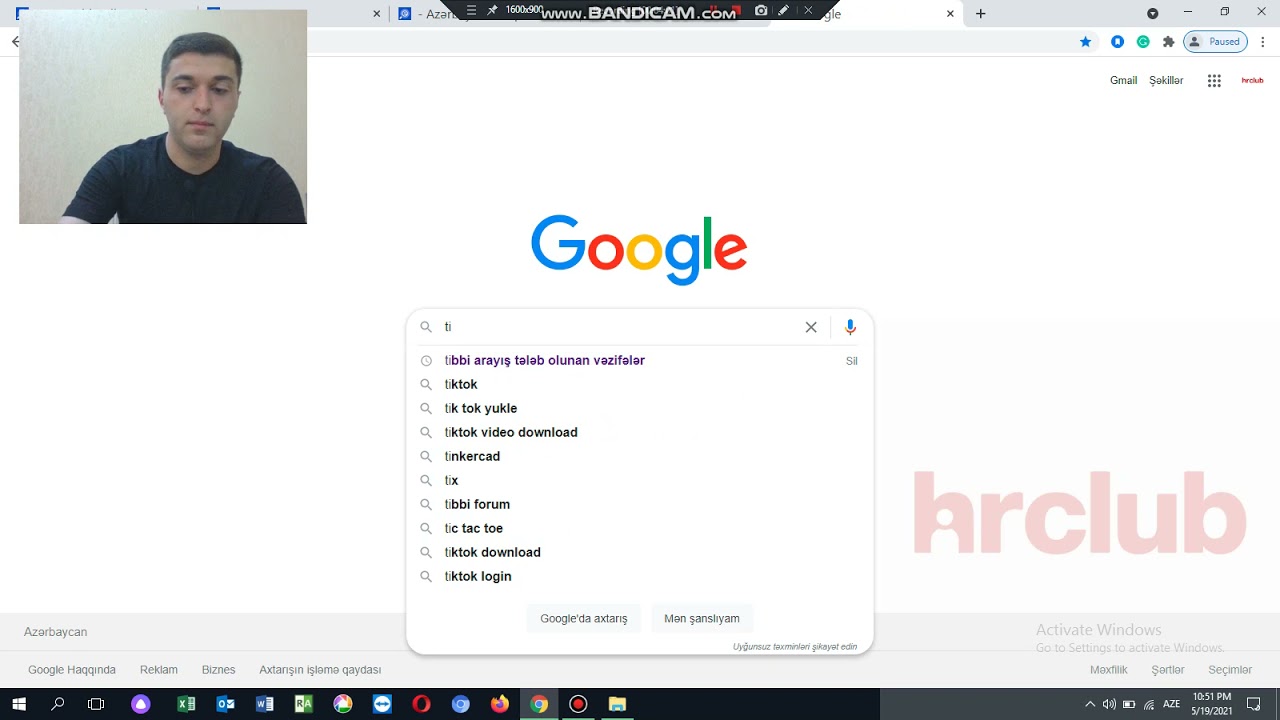Open TeamViewer from the taskbar
Image resolution: width=1280 pixels, height=720 pixels.
pos(382,704)
